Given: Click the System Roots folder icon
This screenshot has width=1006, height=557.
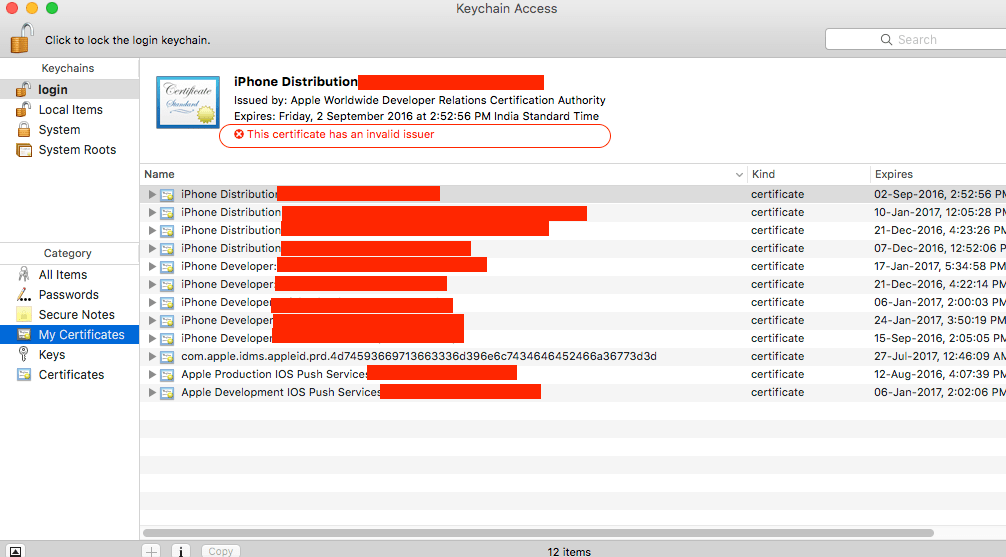Looking at the screenshot, I should click(x=24, y=150).
